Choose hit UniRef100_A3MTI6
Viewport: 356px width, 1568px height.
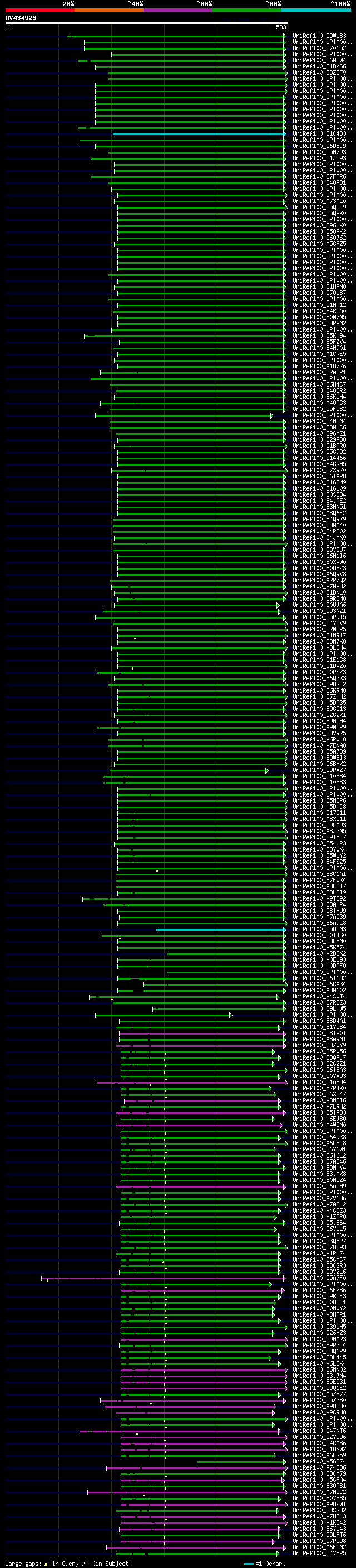(319, 1101)
